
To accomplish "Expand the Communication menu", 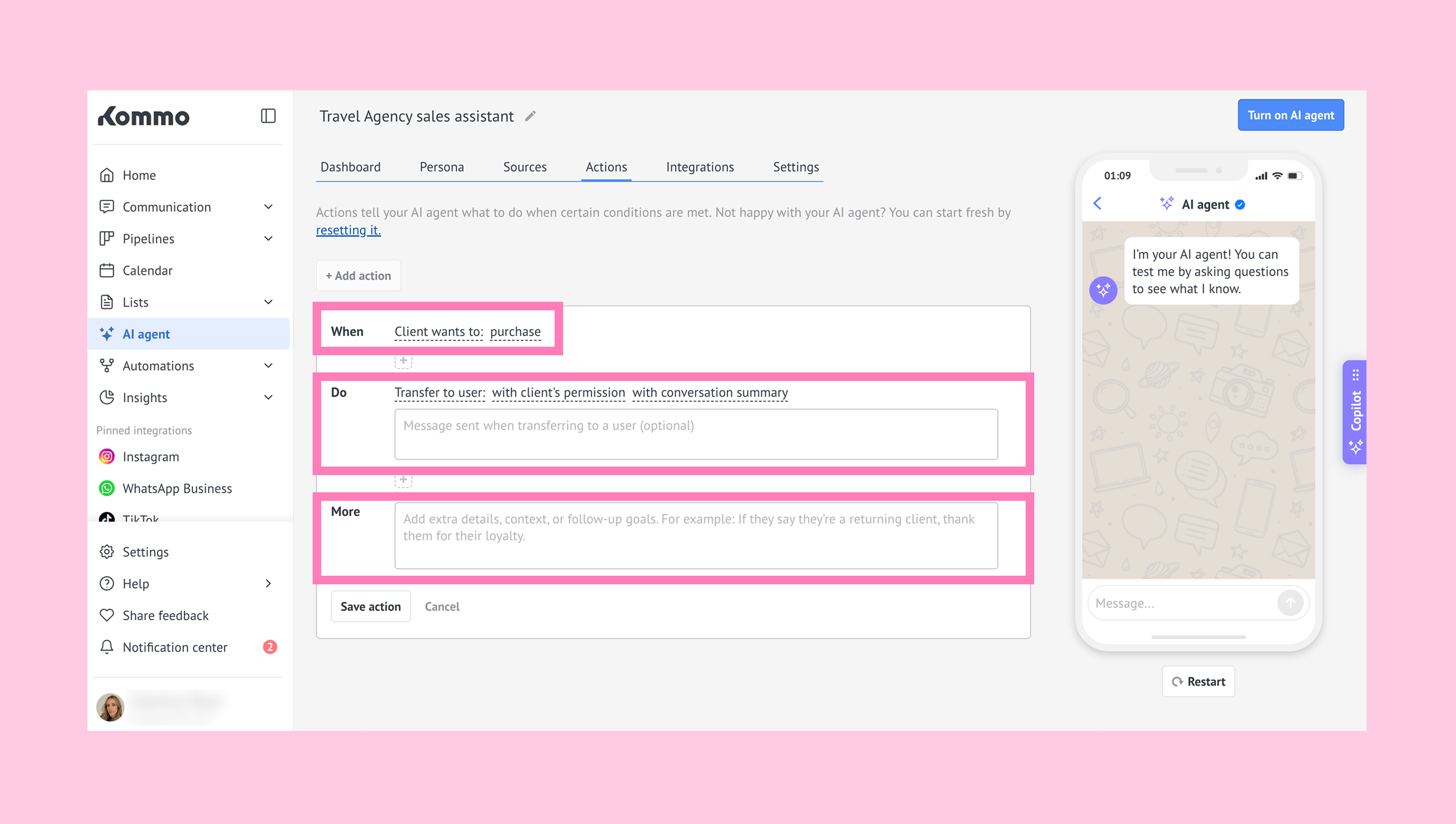I will click(166, 207).
